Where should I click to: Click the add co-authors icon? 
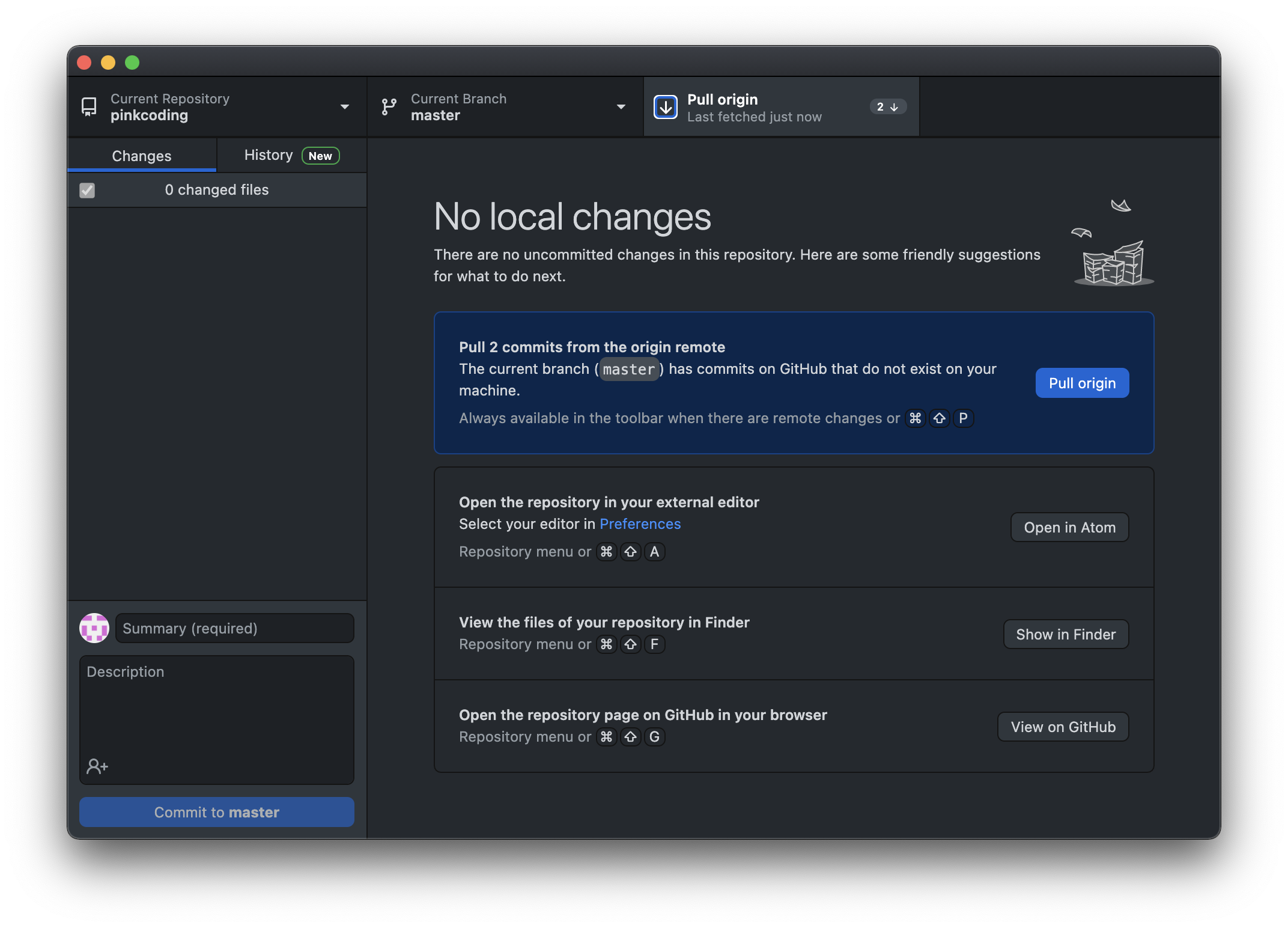(97, 766)
